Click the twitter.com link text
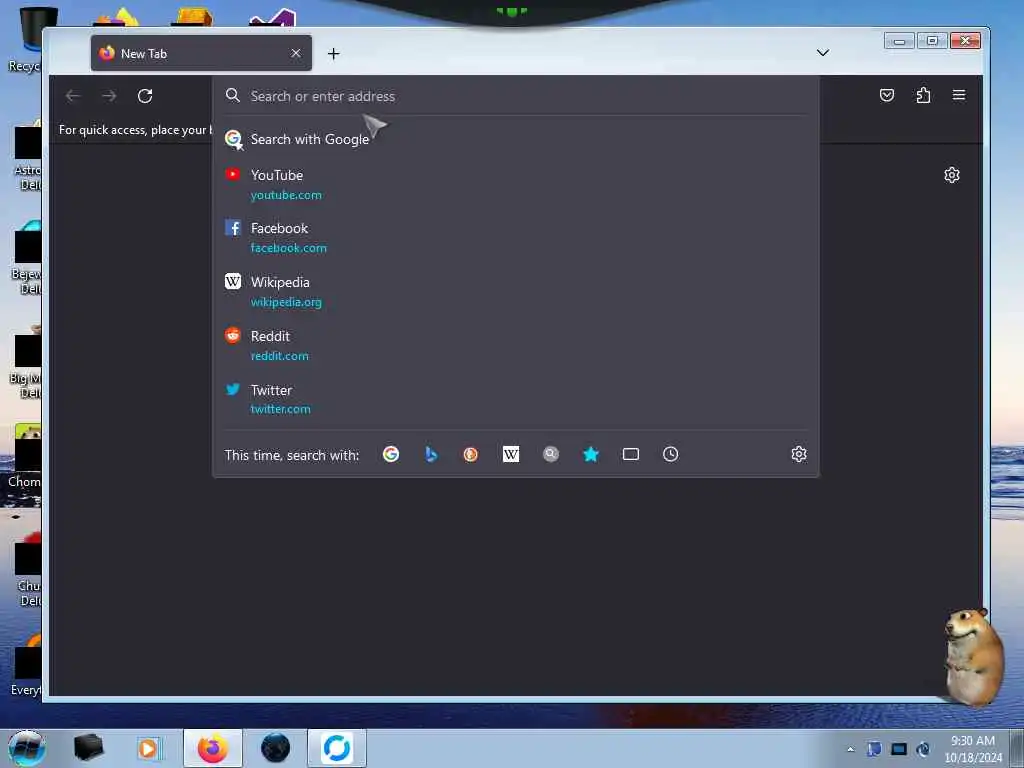The height and width of the screenshot is (768, 1024). (281, 409)
